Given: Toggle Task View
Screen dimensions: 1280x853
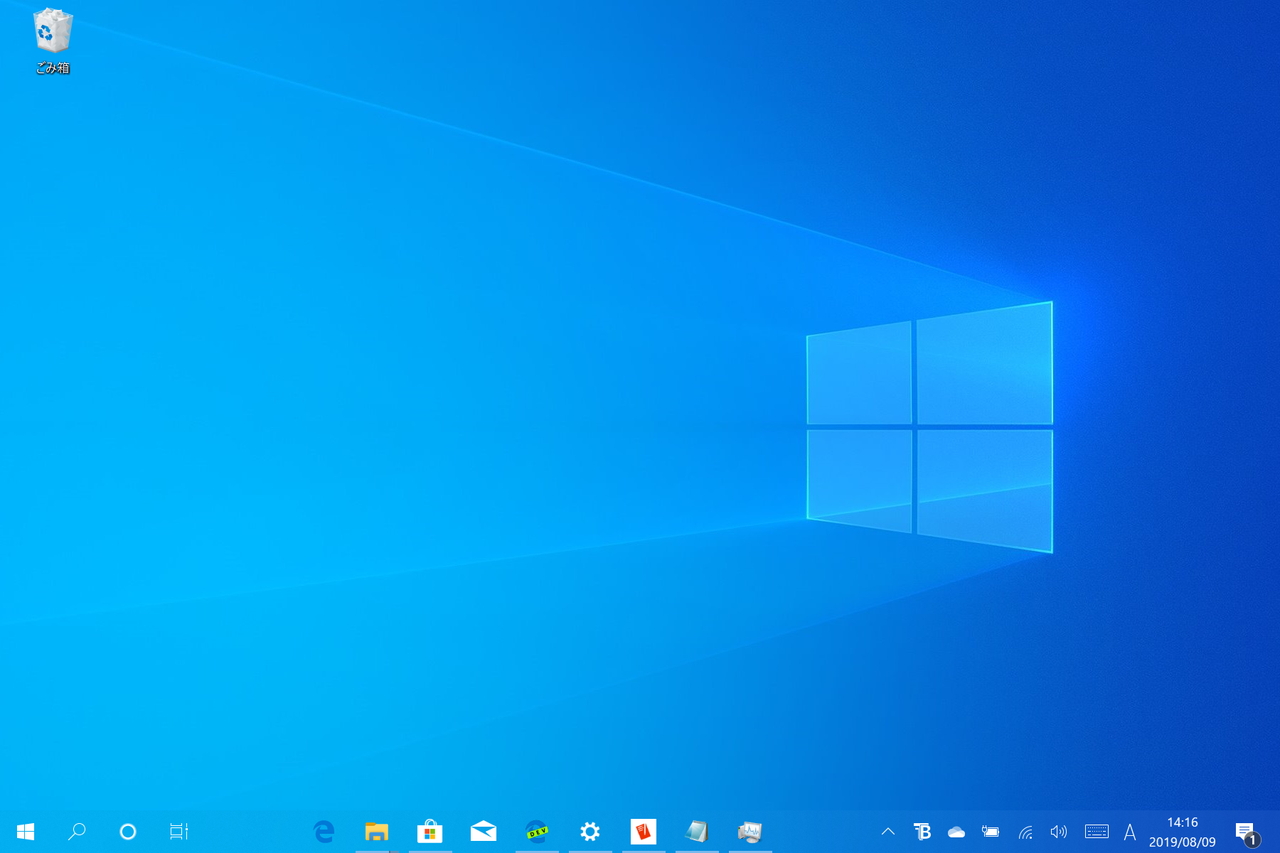Looking at the screenshot, I should click(x=178, y=831).
